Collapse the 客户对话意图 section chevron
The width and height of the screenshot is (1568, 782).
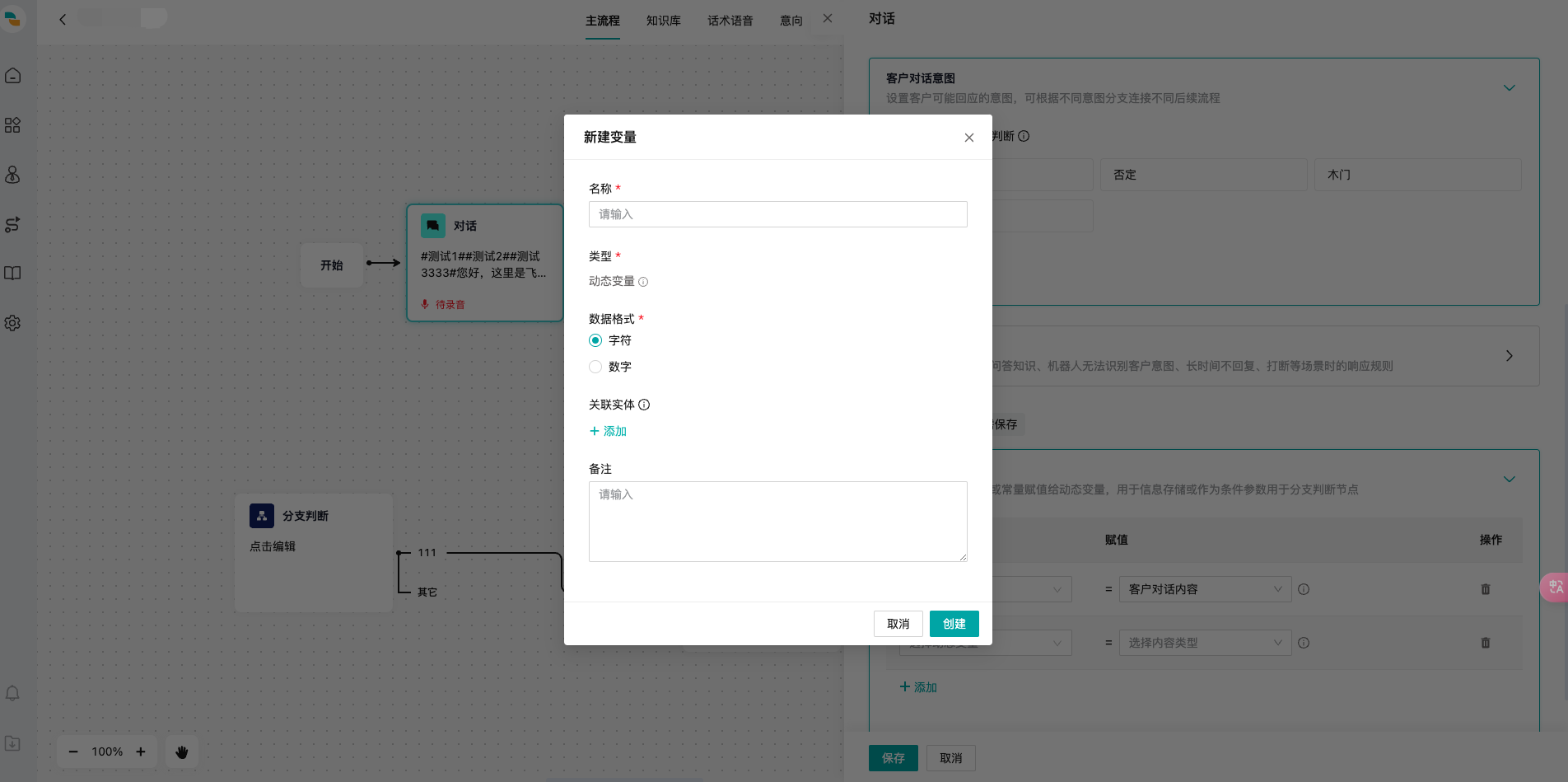tap(1510, 88)
